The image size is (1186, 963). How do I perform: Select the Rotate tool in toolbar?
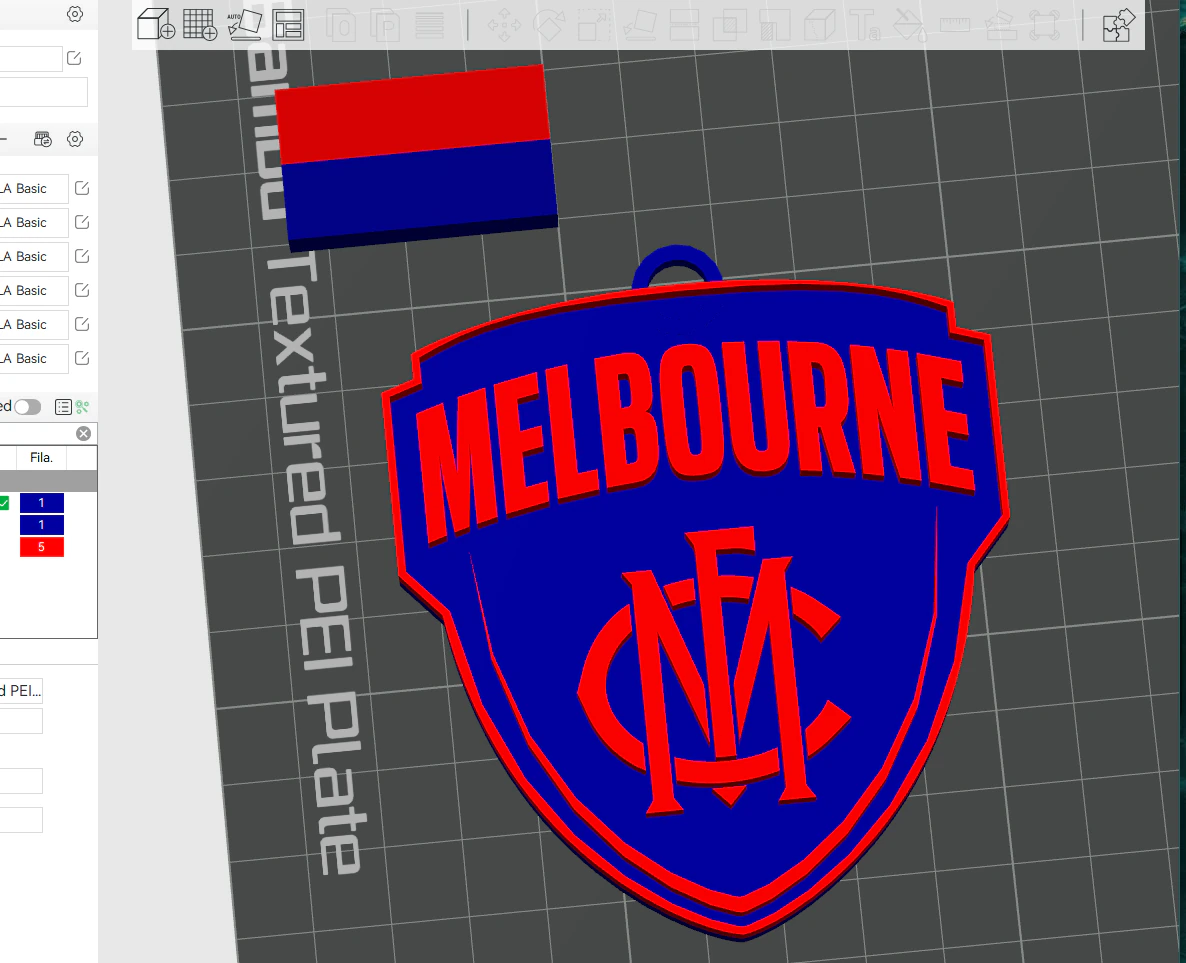[x=549, y=25]
